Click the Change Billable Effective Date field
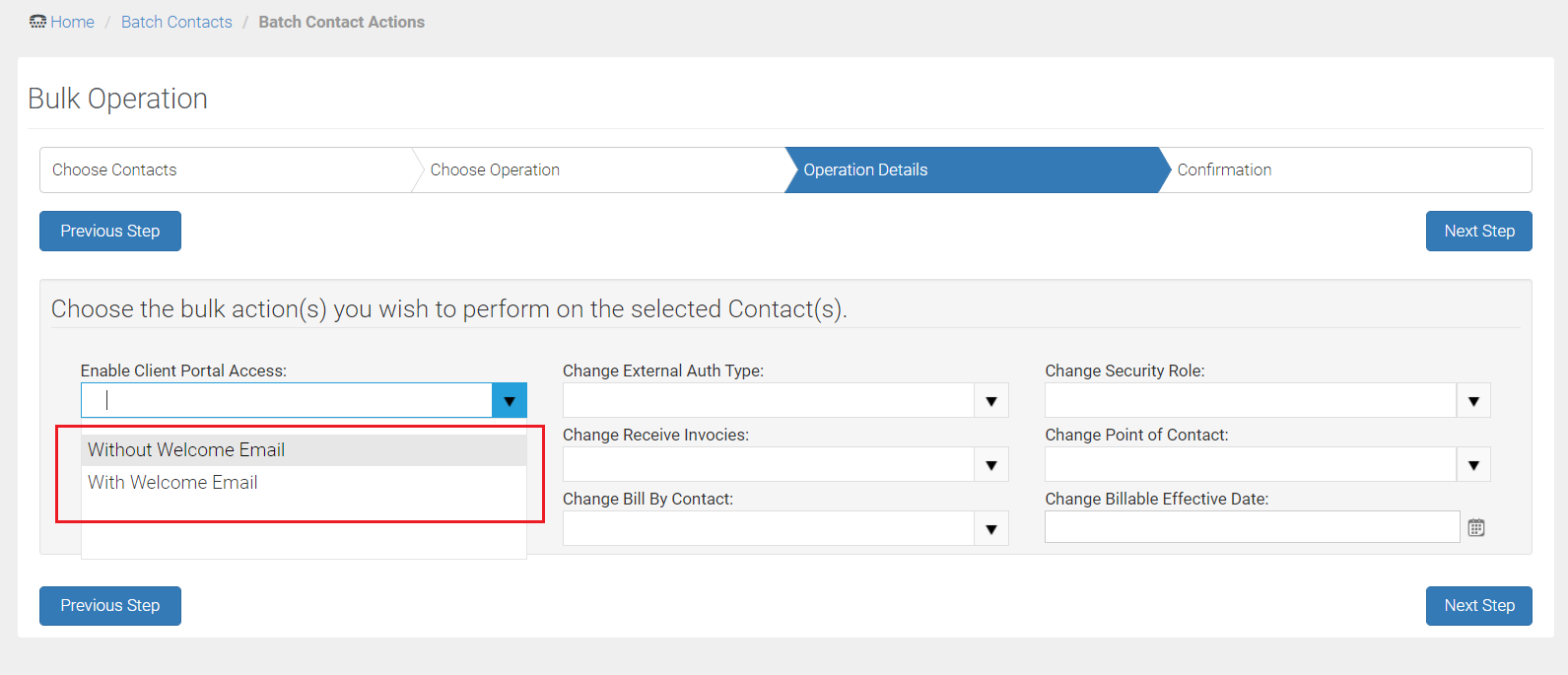 (1252, 527)
